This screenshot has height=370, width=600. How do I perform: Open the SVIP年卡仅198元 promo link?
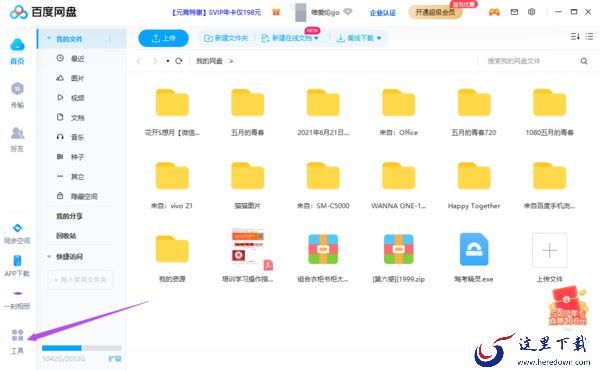216,12
